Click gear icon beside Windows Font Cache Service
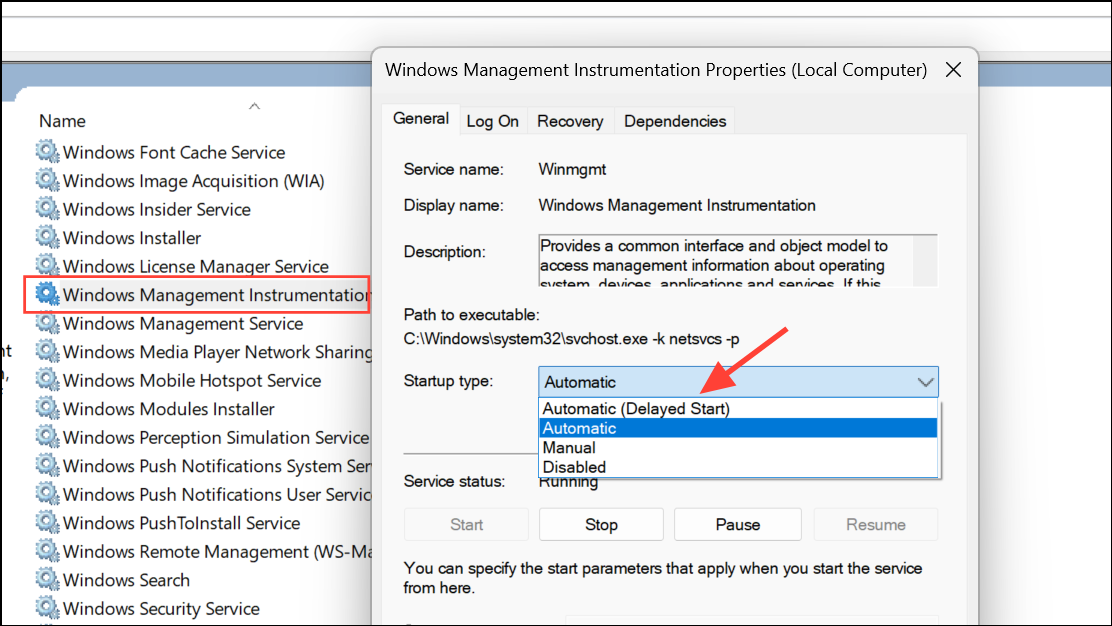Screen dimensions: 1112x626 pos(48,151)
